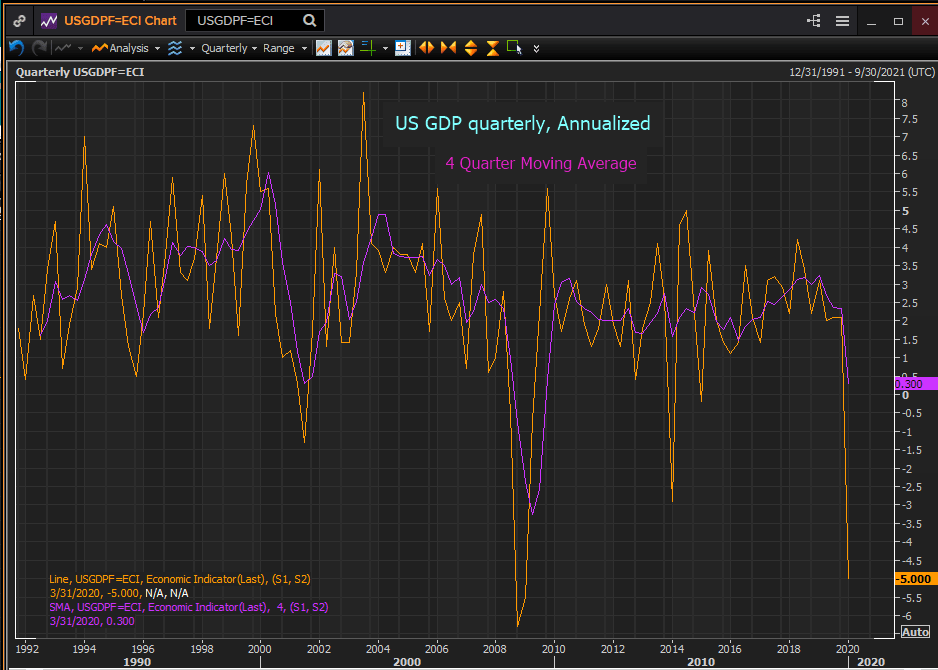
Task: Select the green crosshair tool
Action: (368, 48)
